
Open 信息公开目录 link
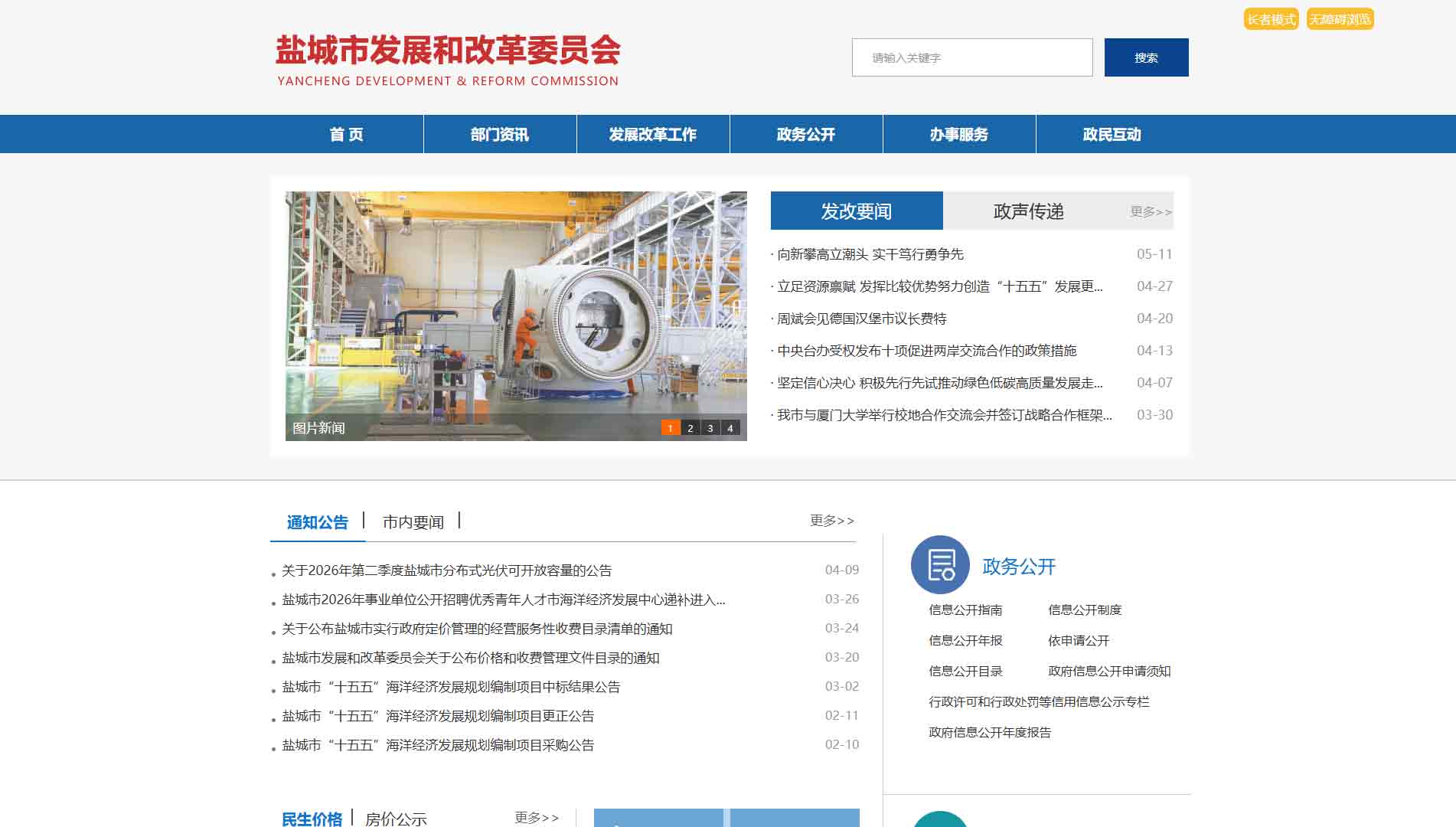coord(965,671)
